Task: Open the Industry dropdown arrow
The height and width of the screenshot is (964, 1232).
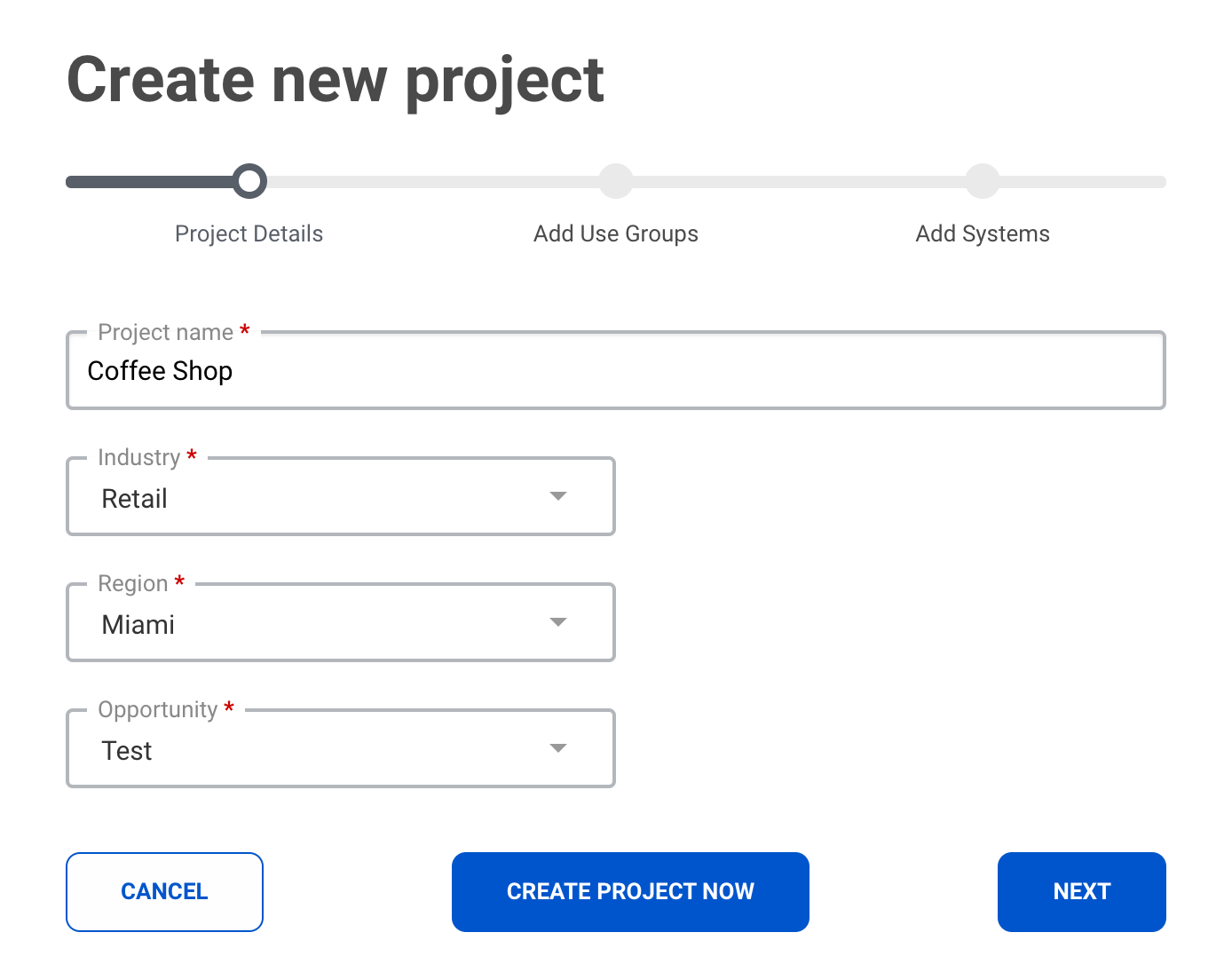Action: click(x=558, y=496)
